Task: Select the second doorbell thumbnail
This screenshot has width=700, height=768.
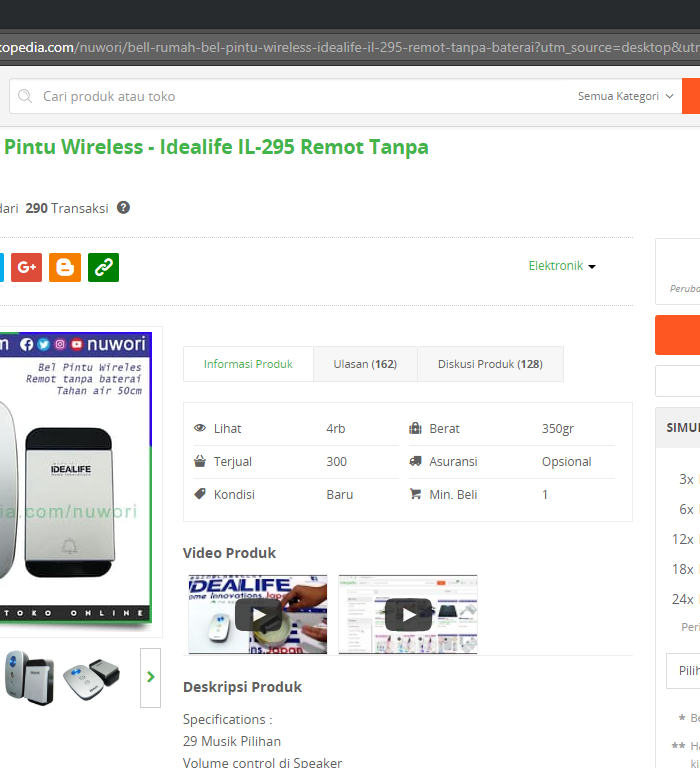Action: point(92,679)
